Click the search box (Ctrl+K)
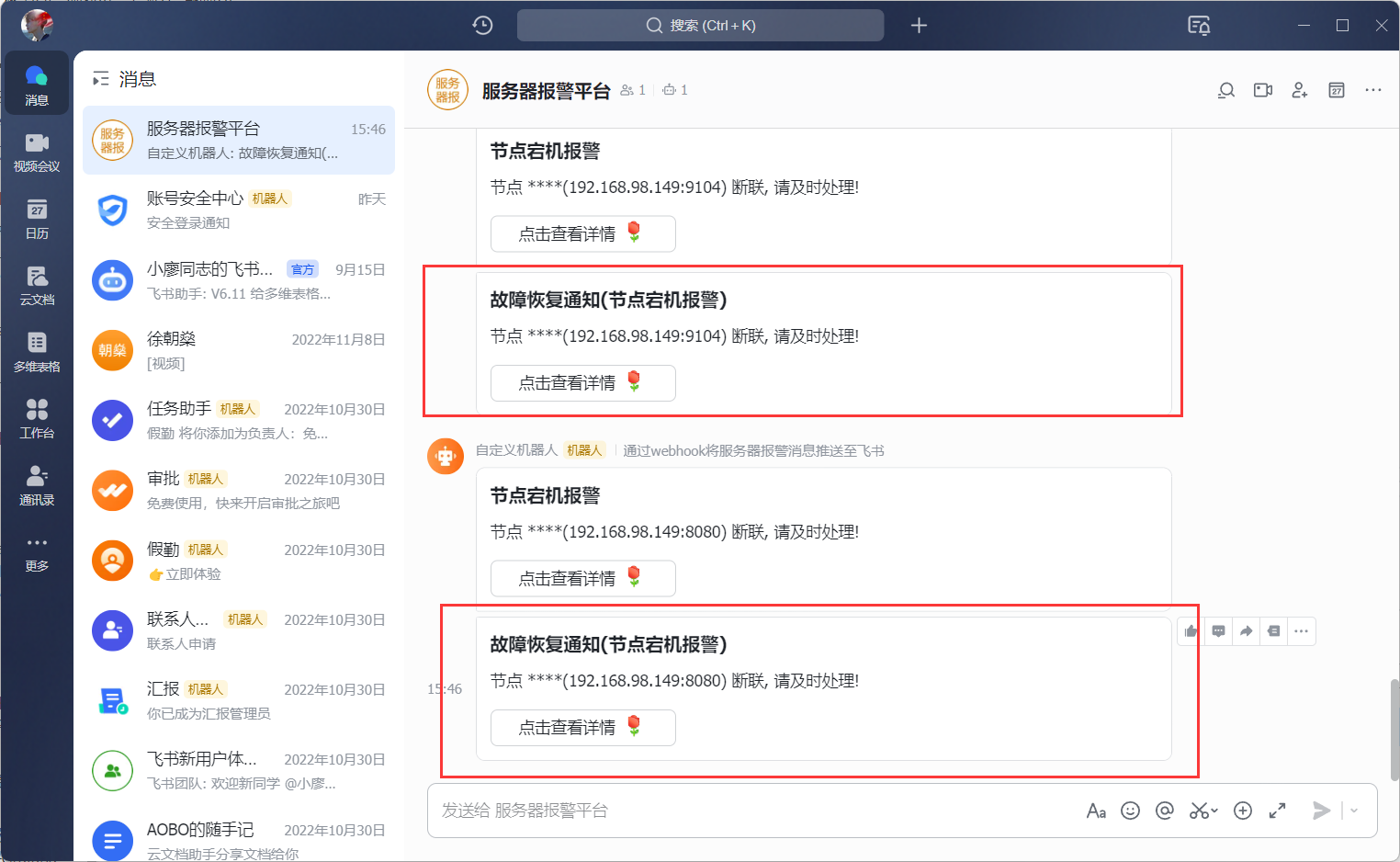Image resolution: width=1400 pixels, height=862 pixels. coord(700,26)
